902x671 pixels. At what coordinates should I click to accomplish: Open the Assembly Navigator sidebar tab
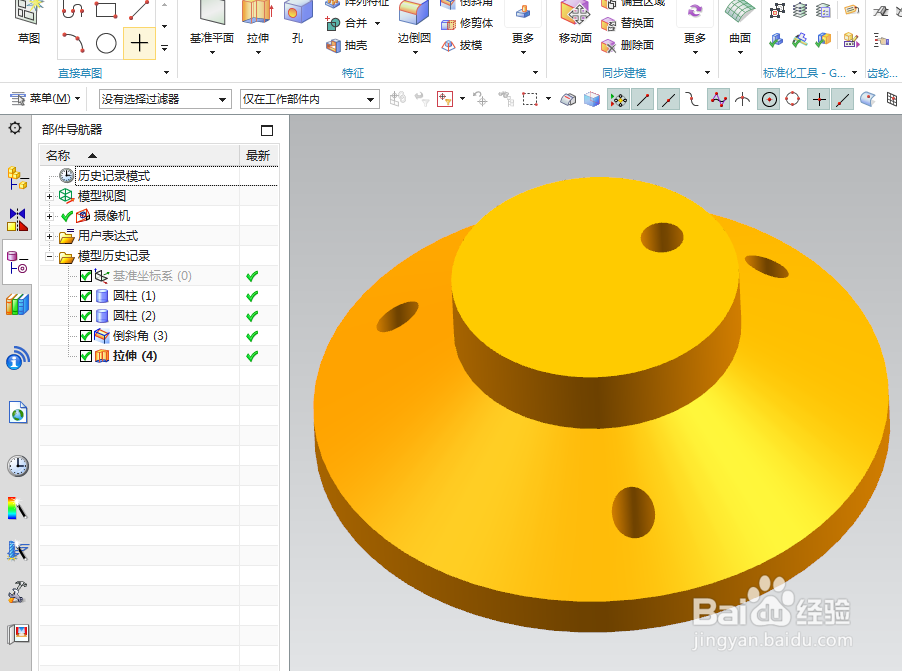point(18,178)
